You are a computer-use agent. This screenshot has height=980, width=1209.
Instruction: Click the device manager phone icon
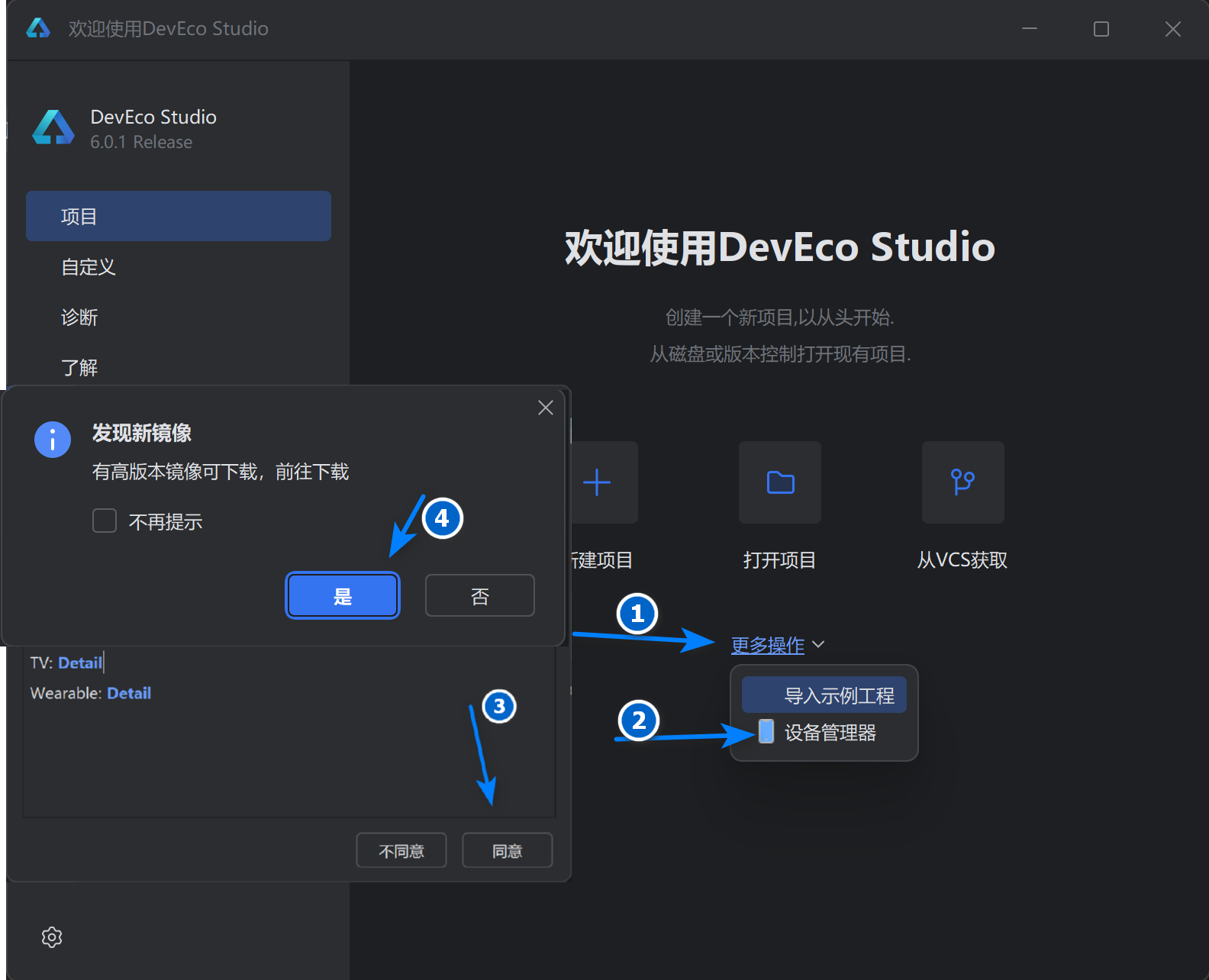766,732
